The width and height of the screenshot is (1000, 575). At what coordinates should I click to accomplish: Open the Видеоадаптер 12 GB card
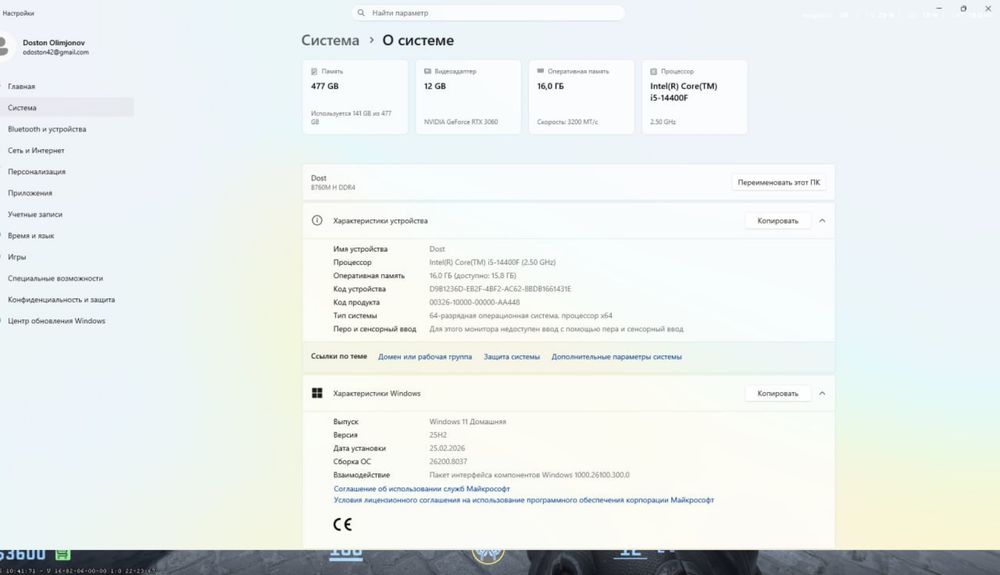tap(468, 97)
